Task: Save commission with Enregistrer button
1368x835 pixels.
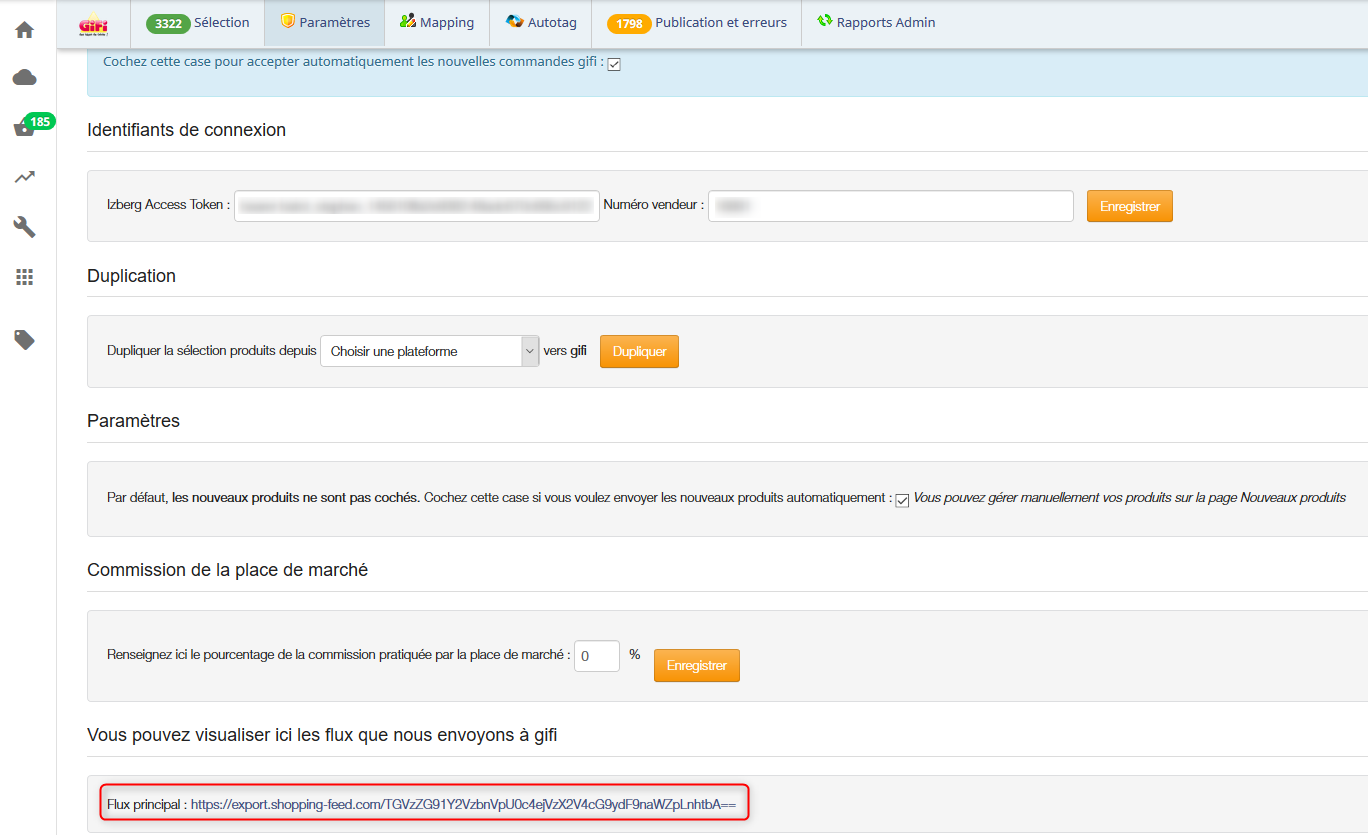Action: coord(697,665)
